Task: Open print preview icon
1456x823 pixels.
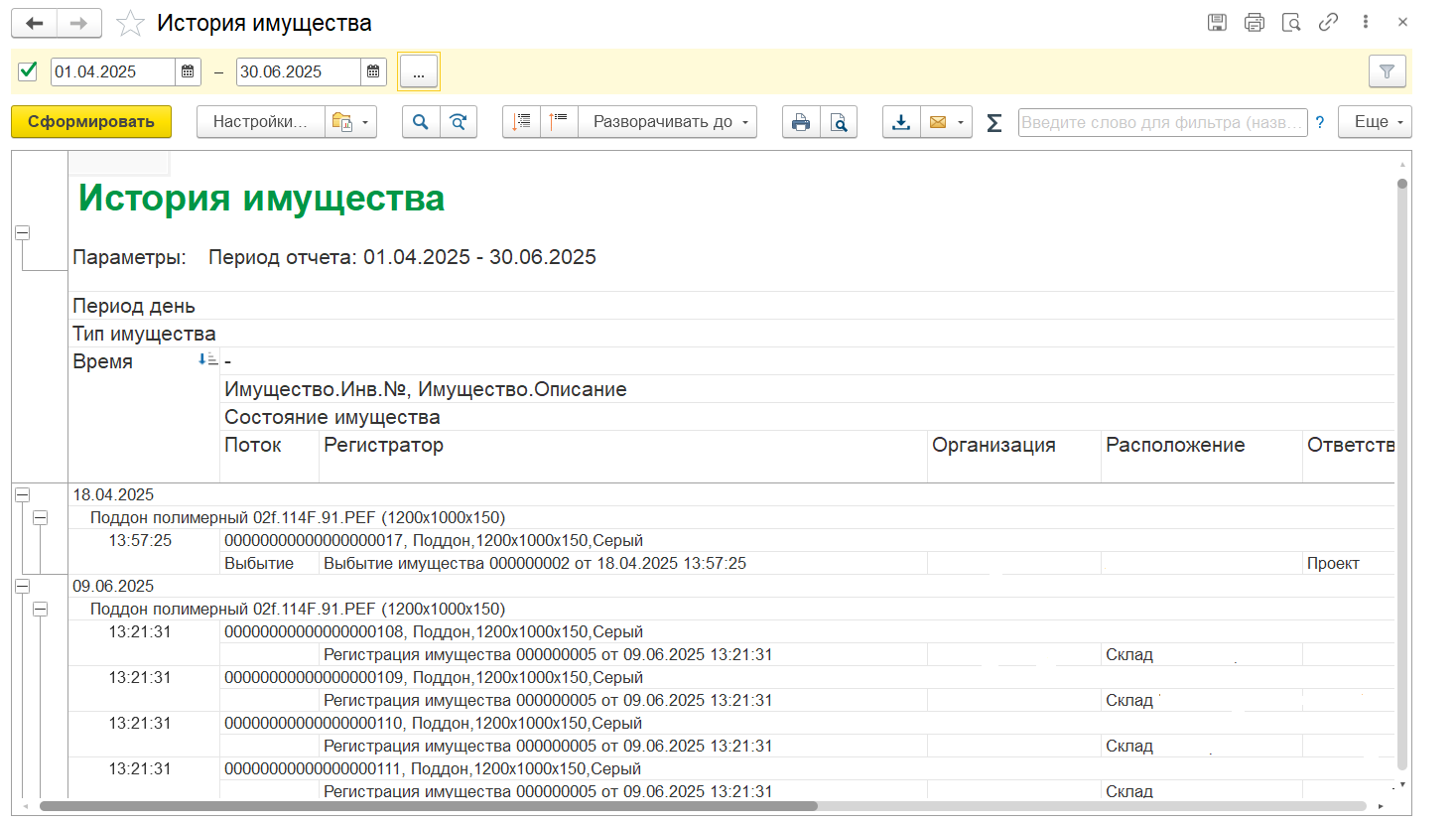Action: (839, 122)
